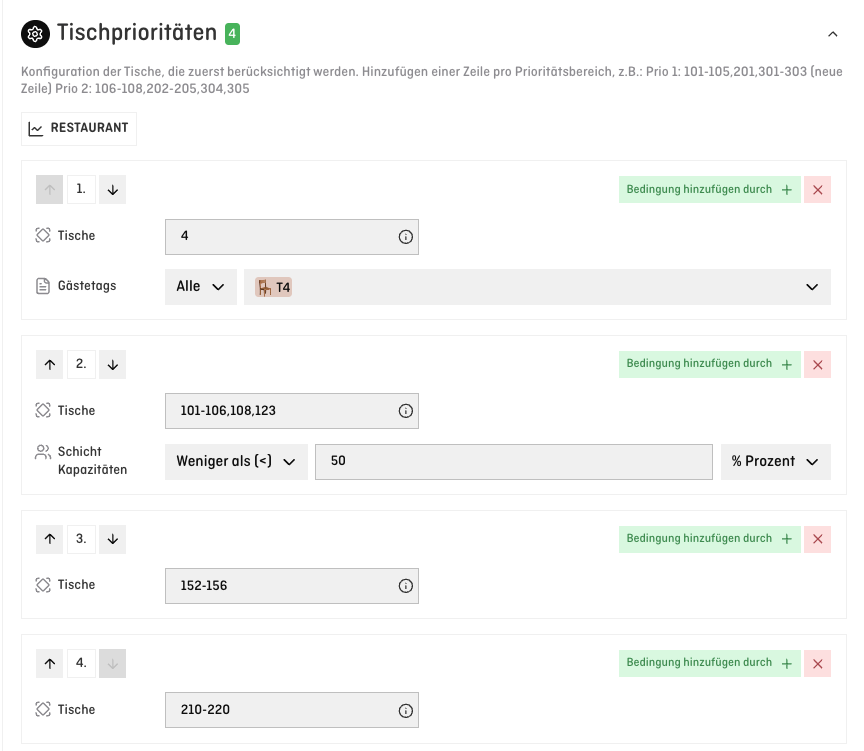Click info icon in Tische field 210-220
The height and width of the screenshot is (751, 864).
405,710
